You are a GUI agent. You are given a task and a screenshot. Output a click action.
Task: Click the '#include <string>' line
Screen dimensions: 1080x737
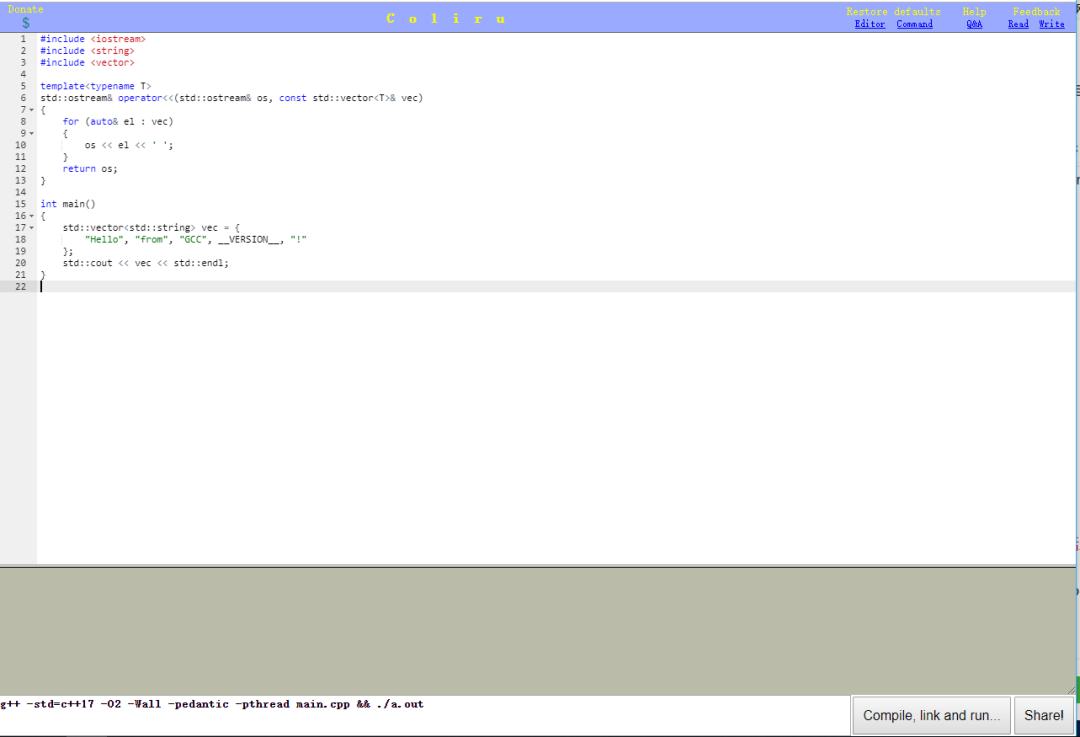pos(87,51)
